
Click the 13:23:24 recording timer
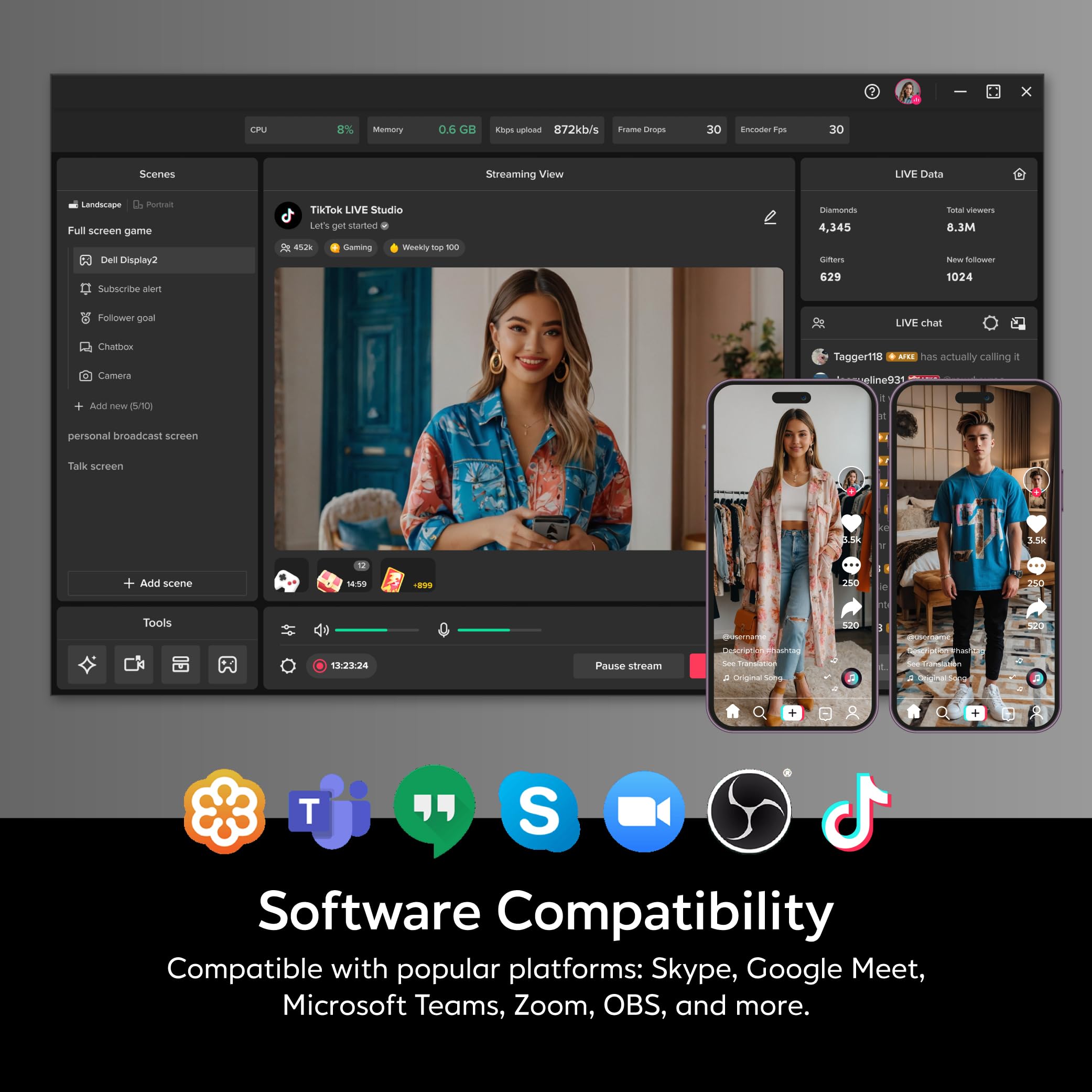[x=341, y=666]
